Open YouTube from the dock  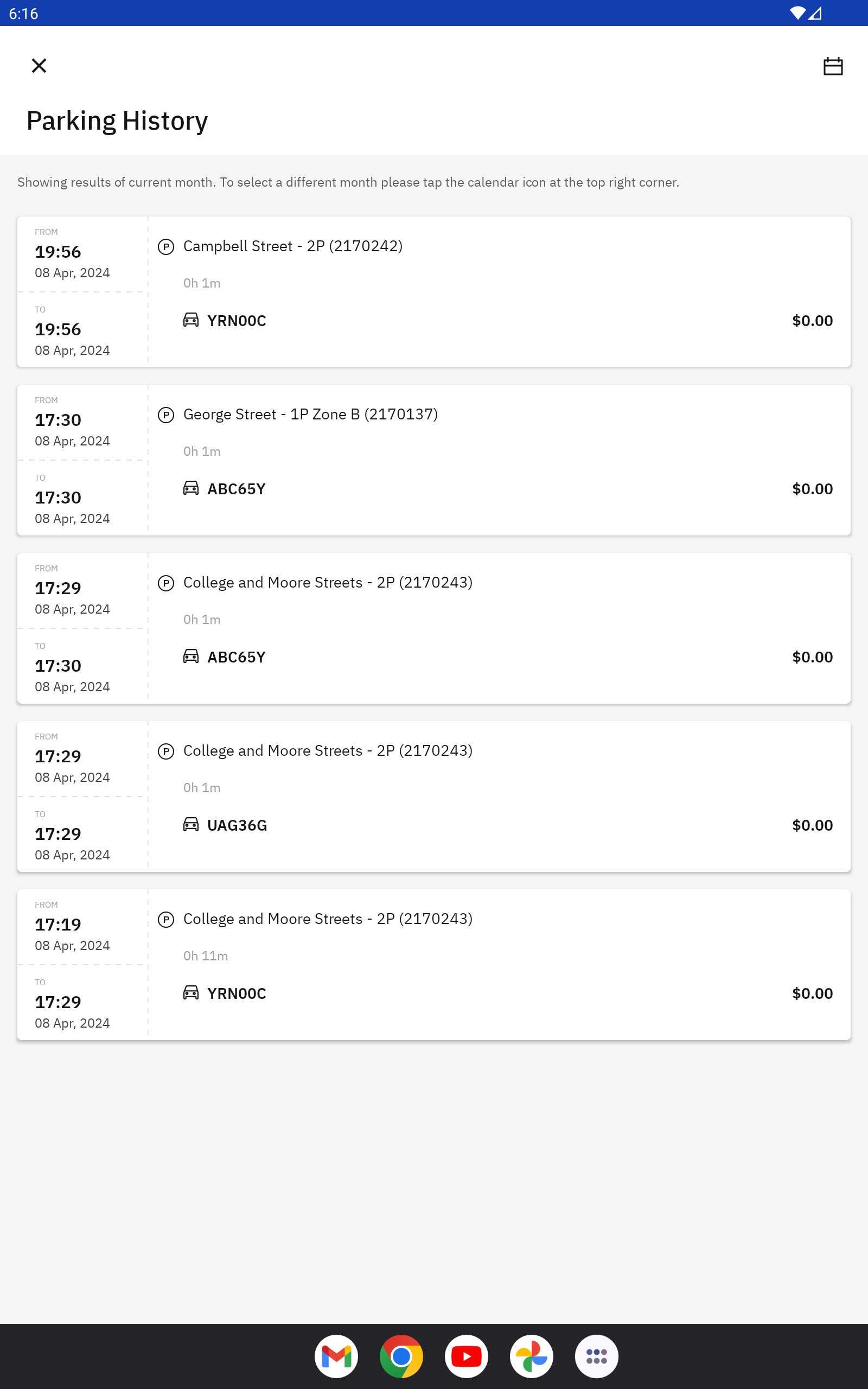466,1356
